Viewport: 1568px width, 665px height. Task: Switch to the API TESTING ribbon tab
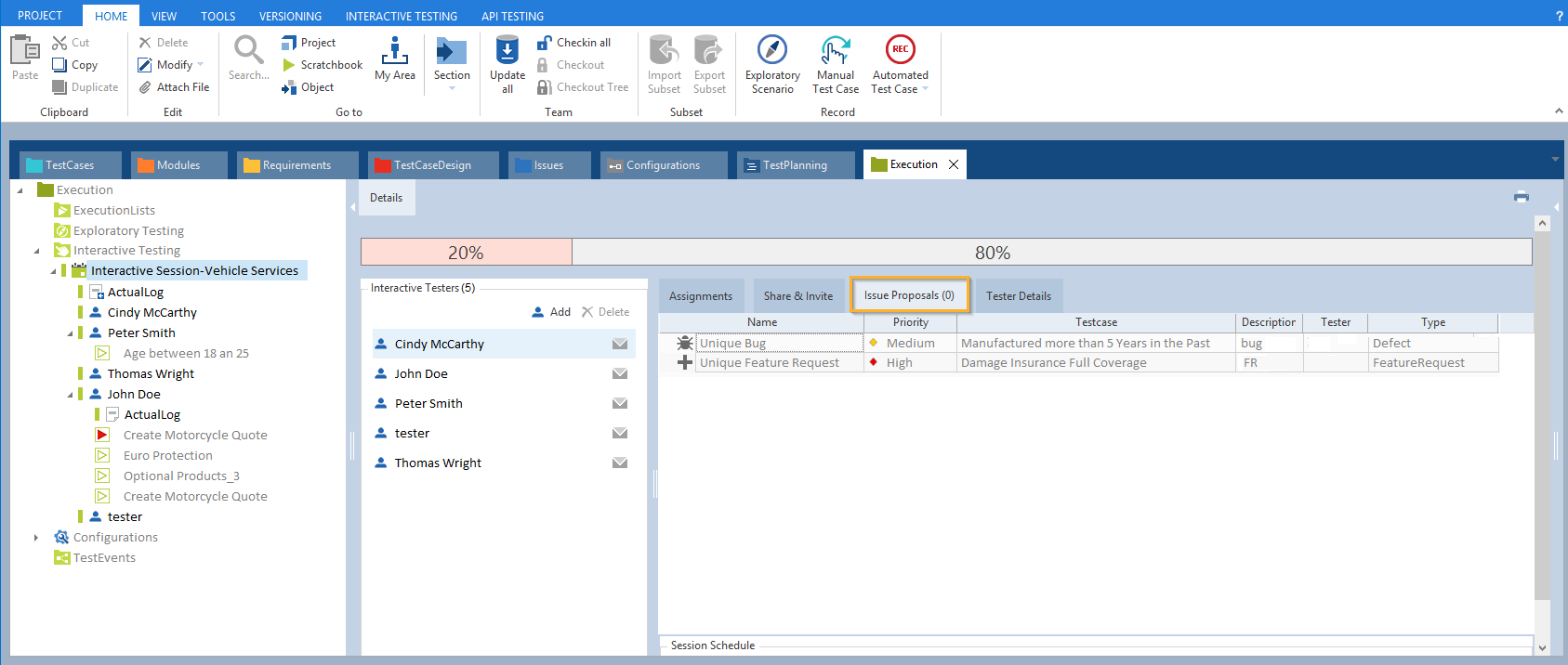[512, 16]
